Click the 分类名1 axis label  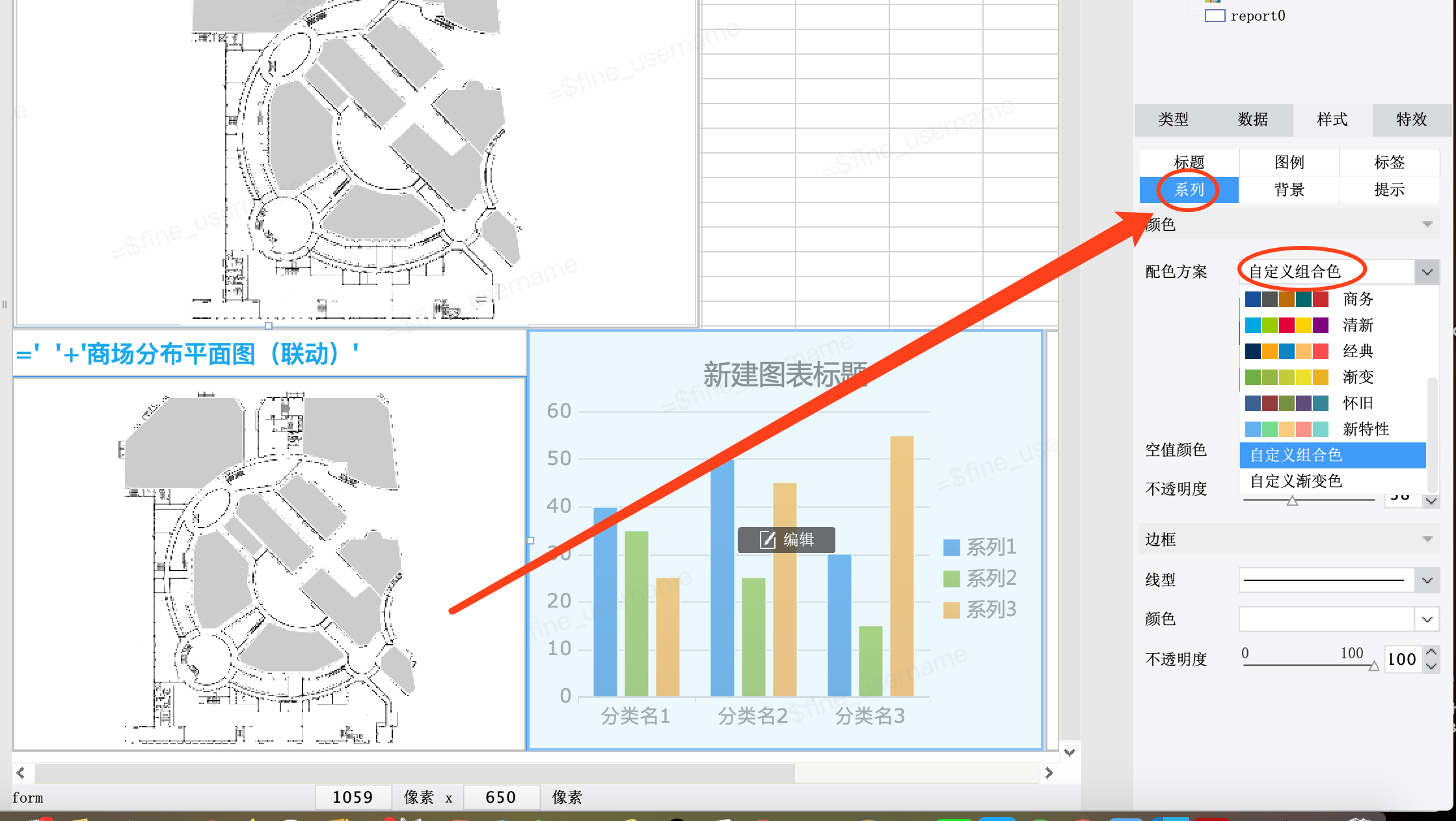636,716
